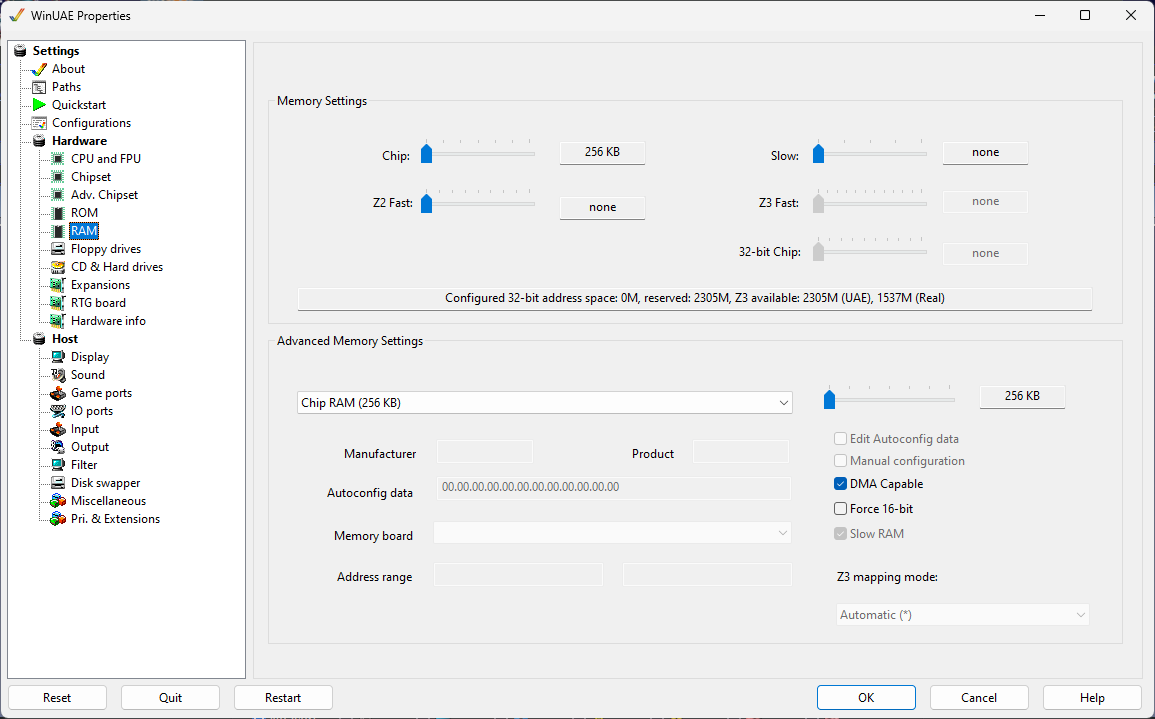Click the Hardware category icon

coord(39,141)
